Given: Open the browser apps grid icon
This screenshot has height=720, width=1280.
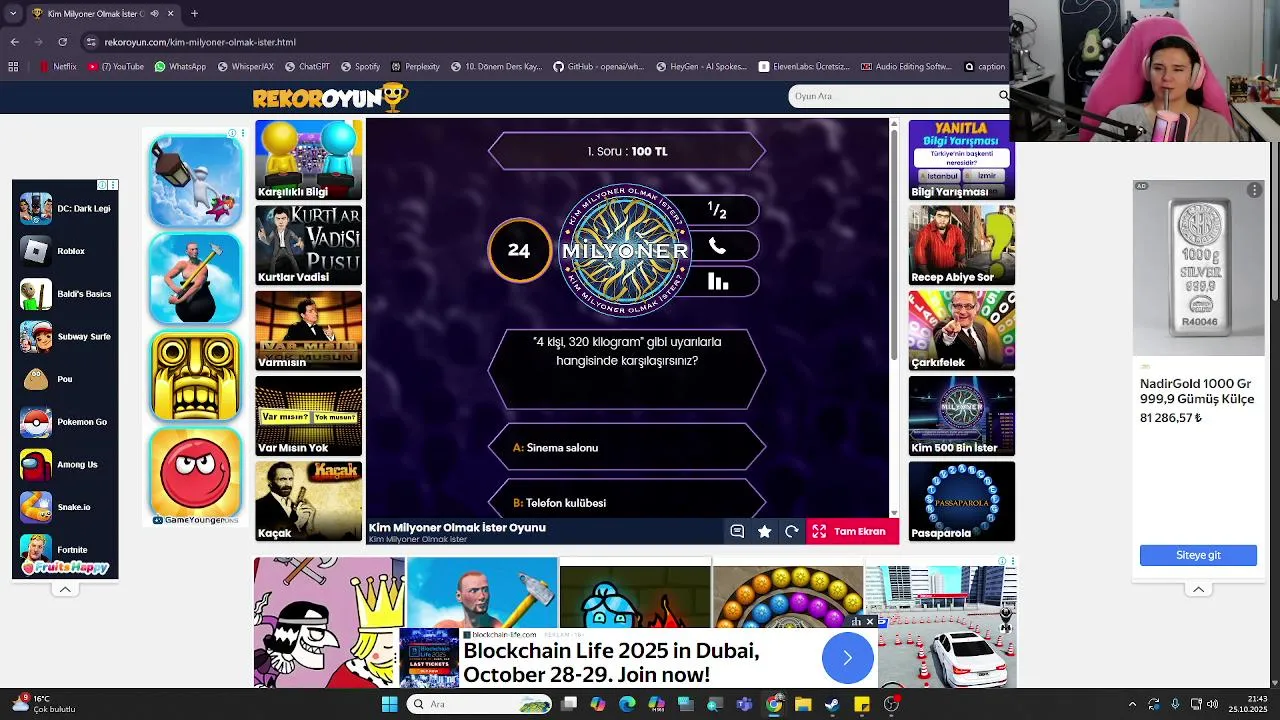Looking at the screenshot, I should pyautogui.click(x=13, y=67).
